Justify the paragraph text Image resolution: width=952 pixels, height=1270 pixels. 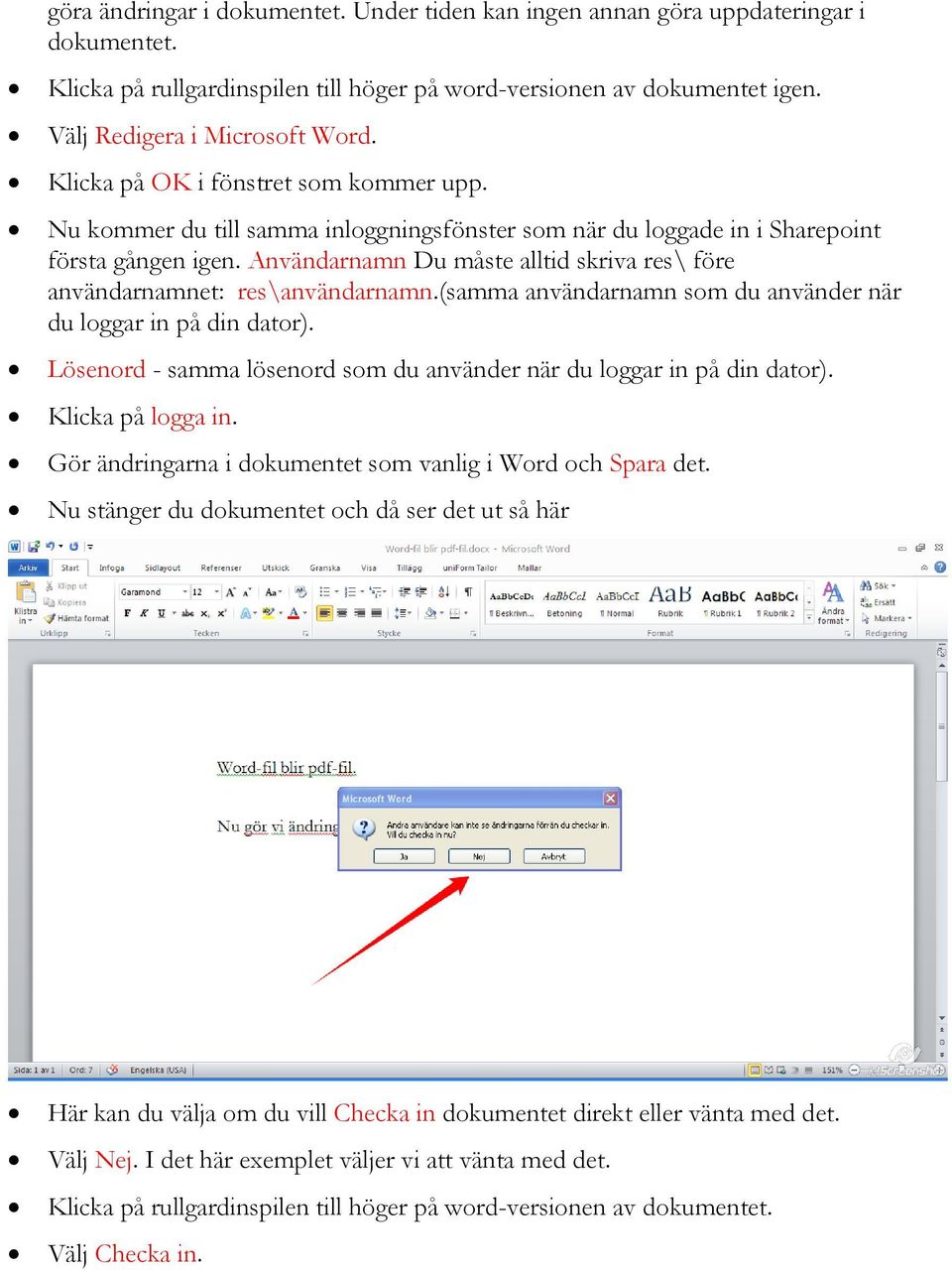pyautogui.click(x=376, y=613)
